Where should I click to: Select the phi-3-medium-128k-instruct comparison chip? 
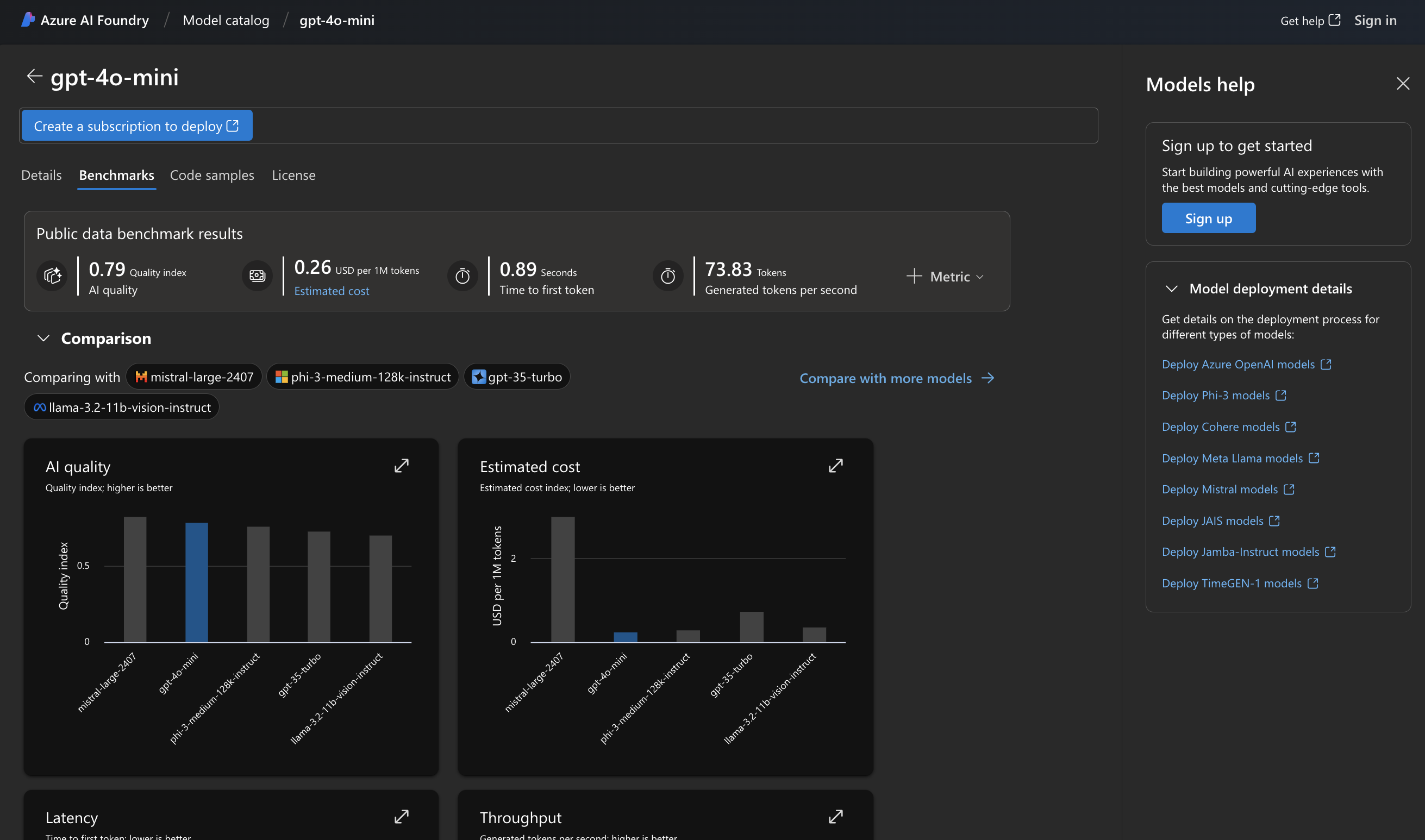362,377
